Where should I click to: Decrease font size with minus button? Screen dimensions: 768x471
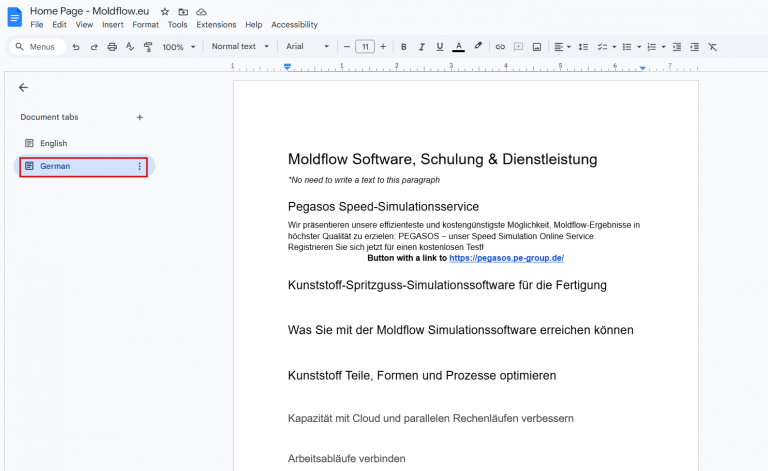347,47
